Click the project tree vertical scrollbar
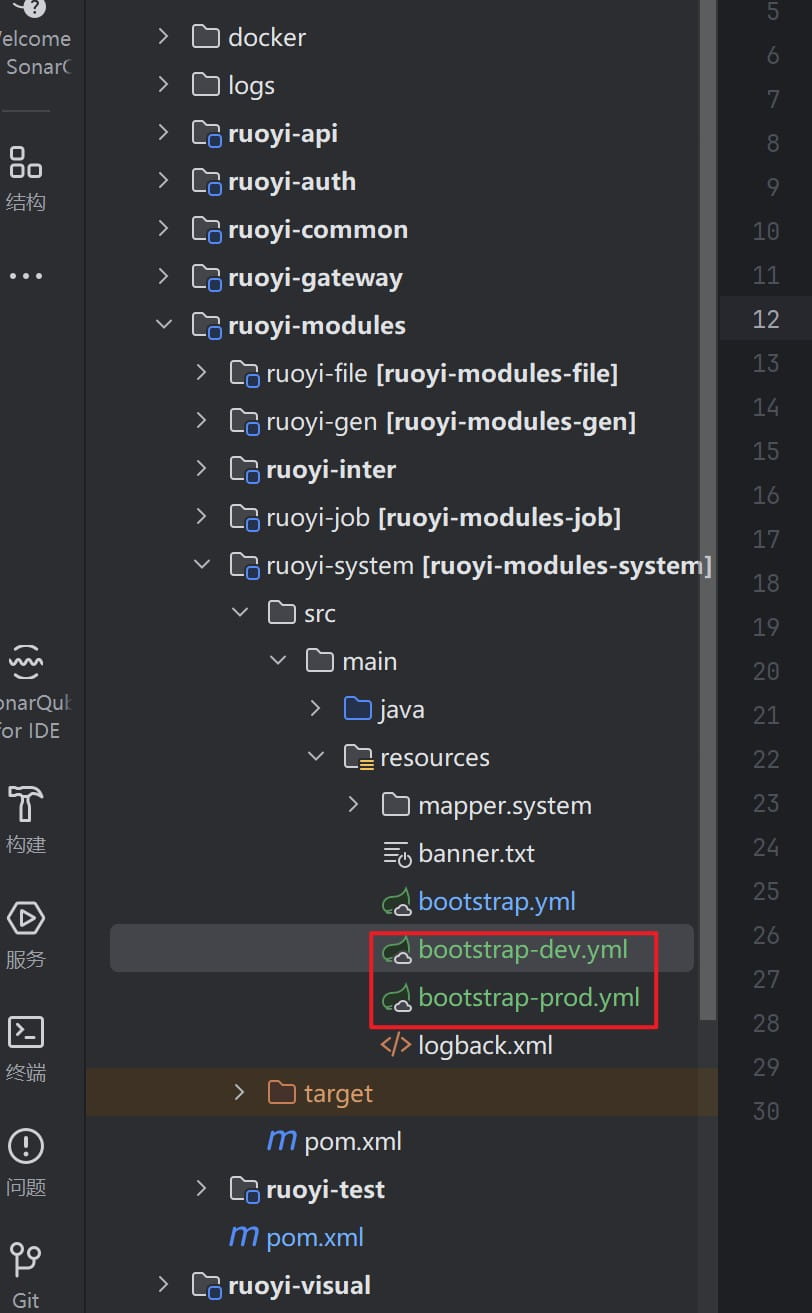This screenshot has height=1313, width=812. [708, 500]
